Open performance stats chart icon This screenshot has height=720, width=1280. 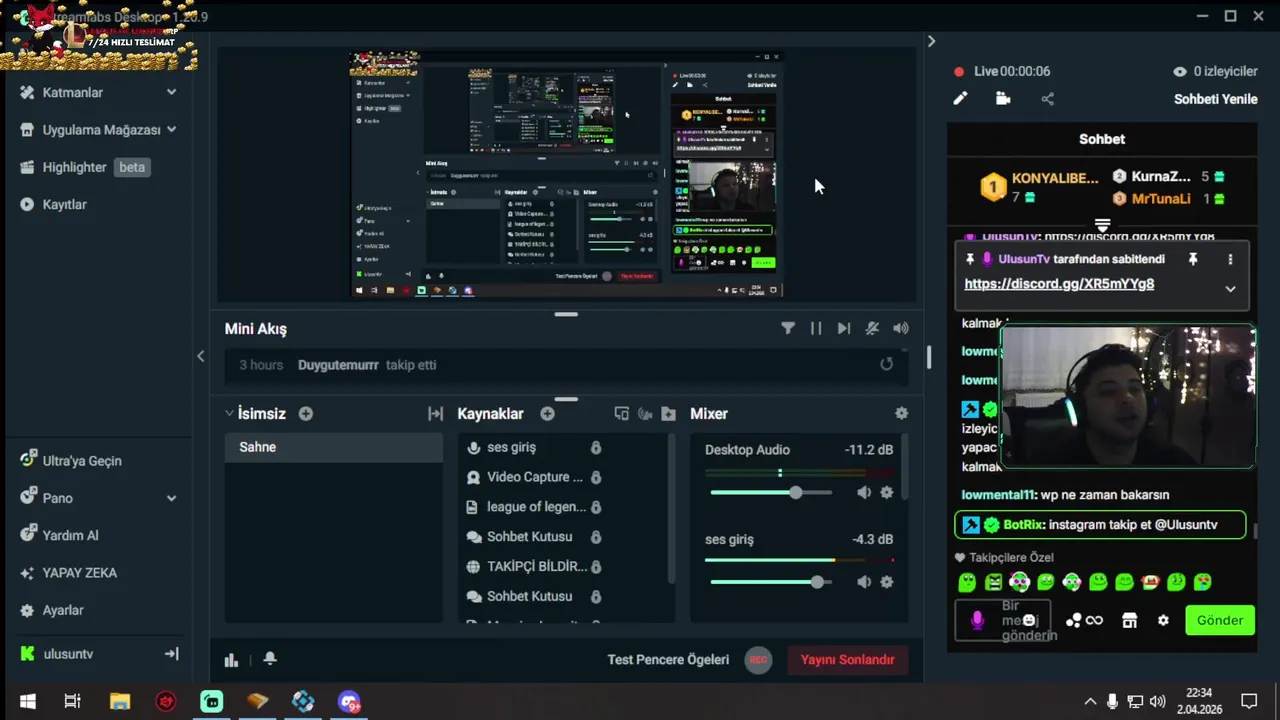tap(231, 659)
